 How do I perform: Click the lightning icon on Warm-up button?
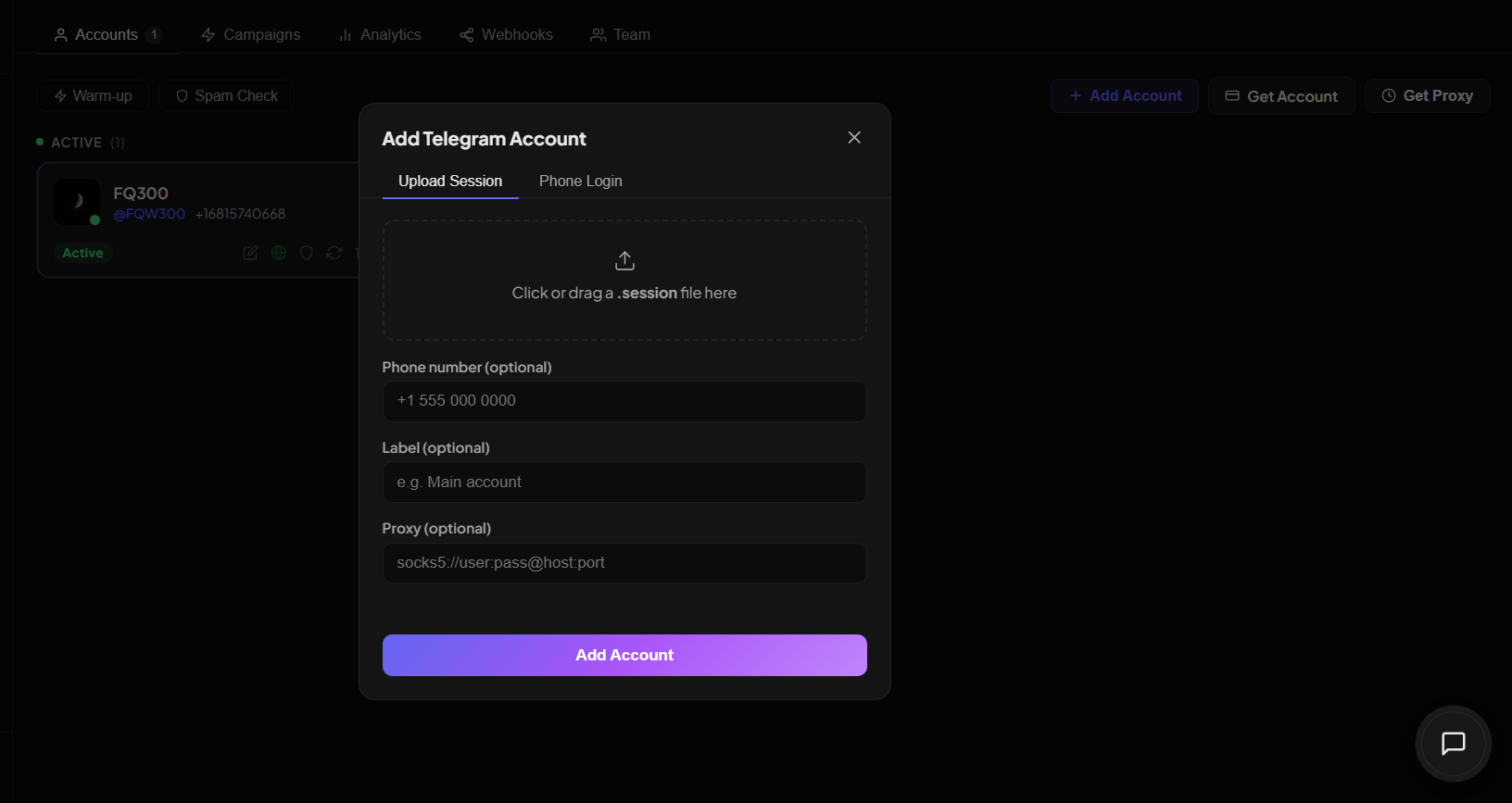[60, 95]
